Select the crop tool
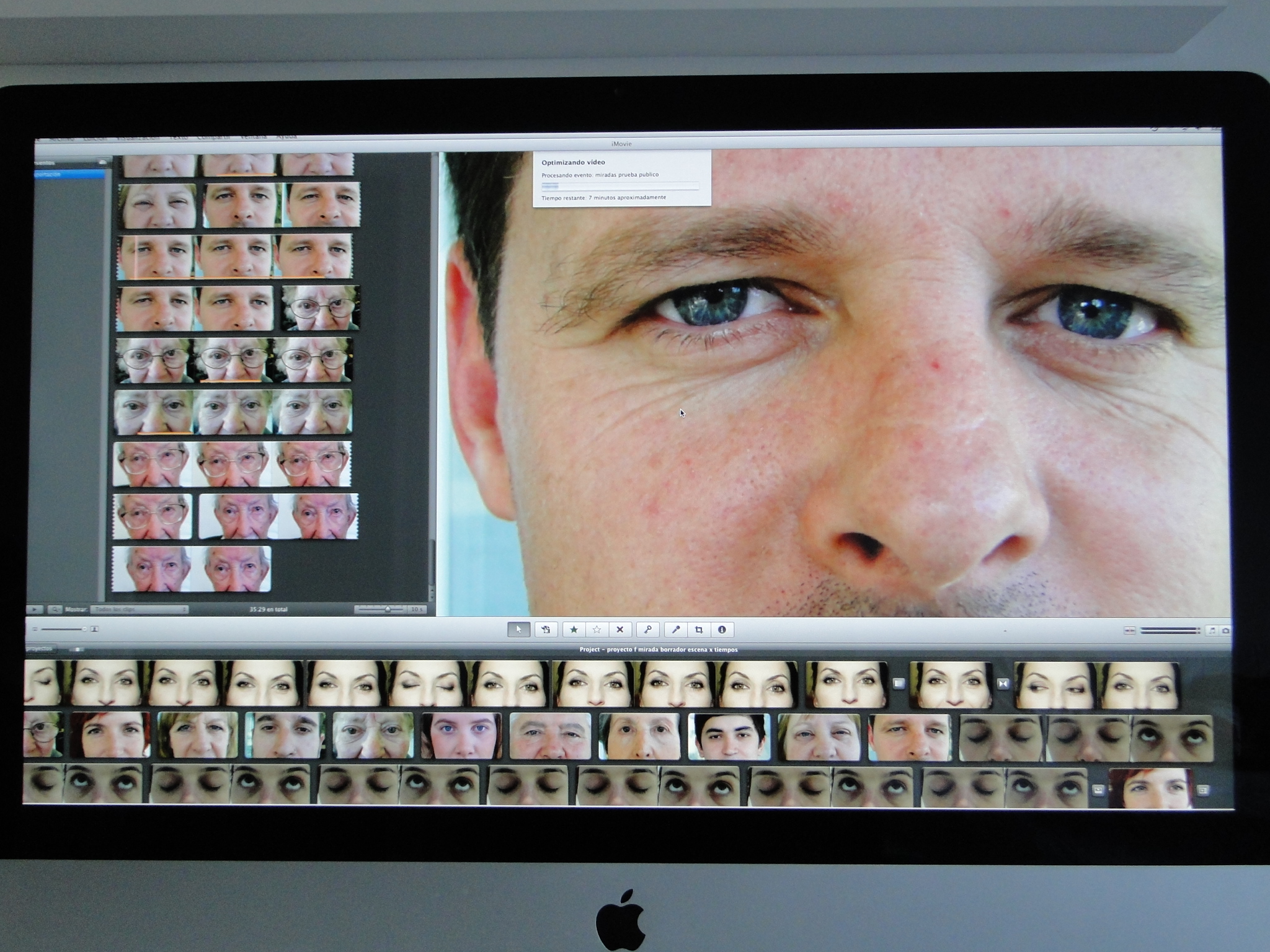 pos(699,630)
